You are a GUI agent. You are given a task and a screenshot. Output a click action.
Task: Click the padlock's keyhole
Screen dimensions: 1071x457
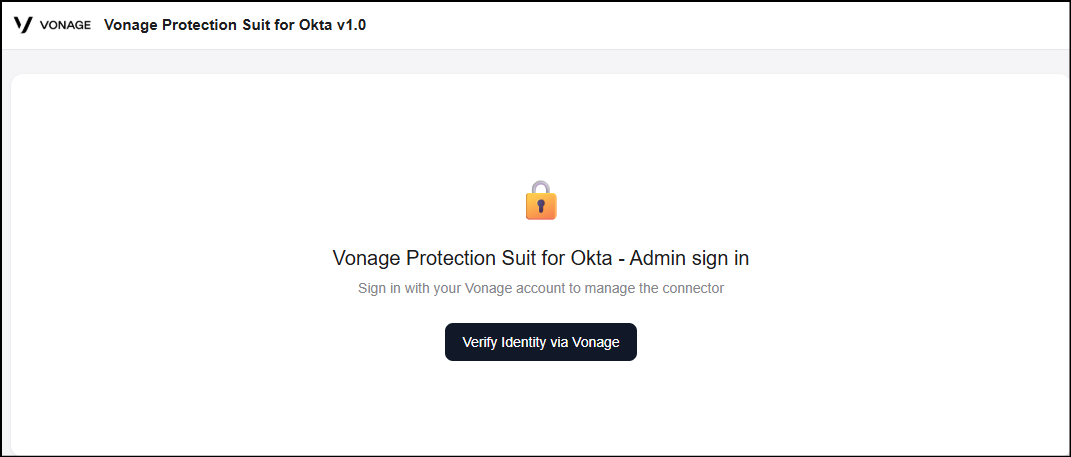[541, 206]
